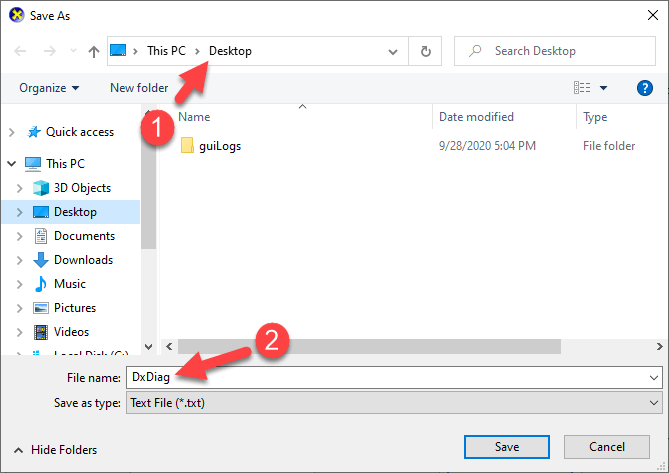The height and width of the screenshot is (473, 669).
Task: Expand the Quick access node
Action: pyautogui.click(x=12, y=132)
